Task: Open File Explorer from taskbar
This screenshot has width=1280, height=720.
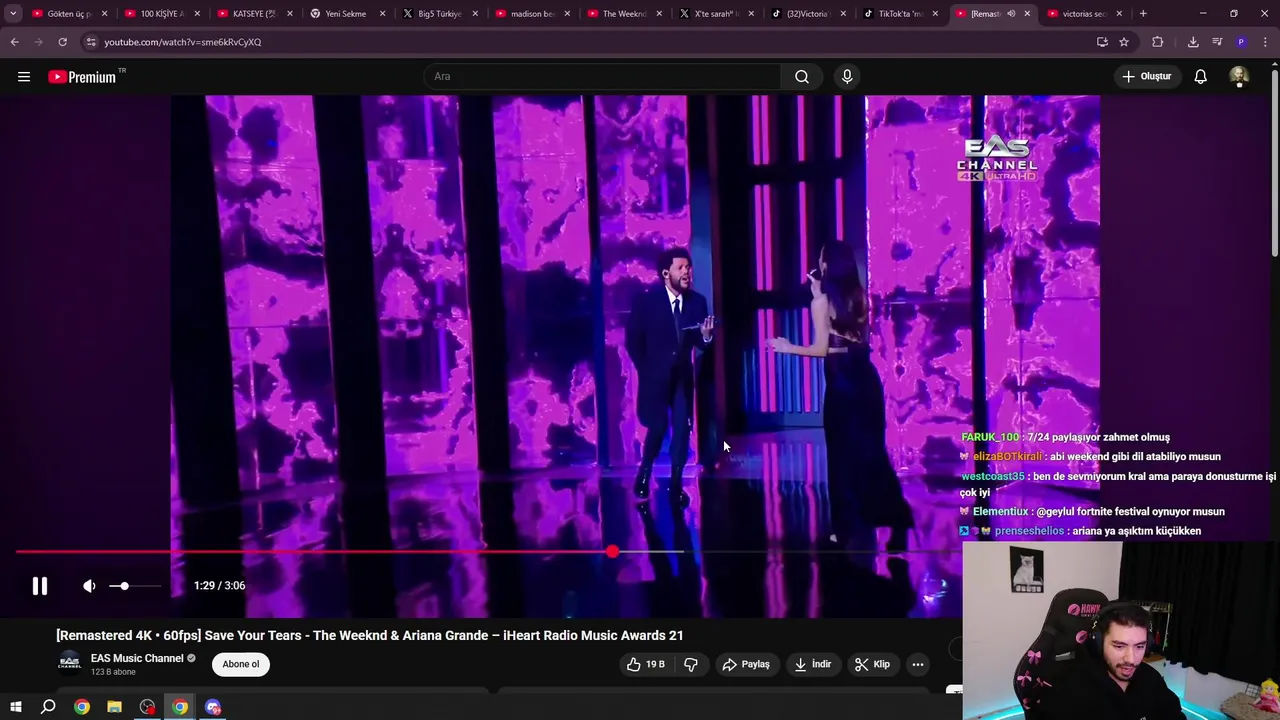Action: [x=114, y=707]
